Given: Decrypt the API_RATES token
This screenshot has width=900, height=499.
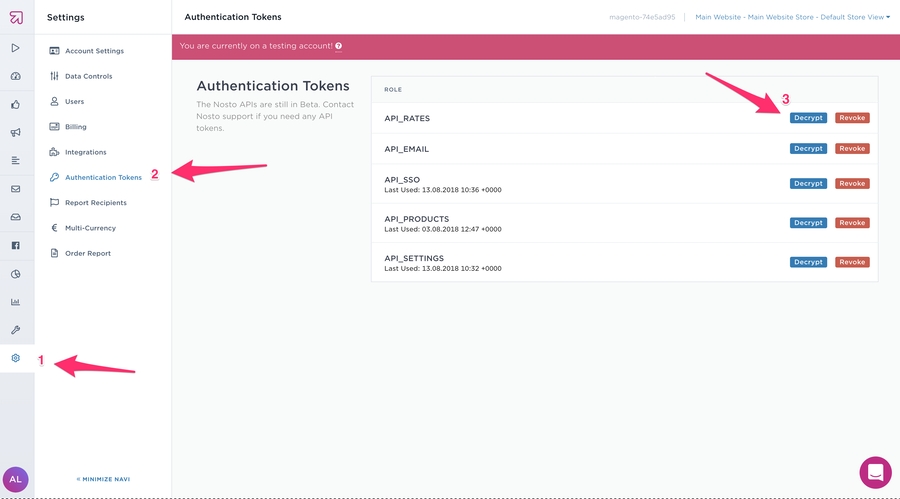Looking at the screenshot, I should (808, 118).
